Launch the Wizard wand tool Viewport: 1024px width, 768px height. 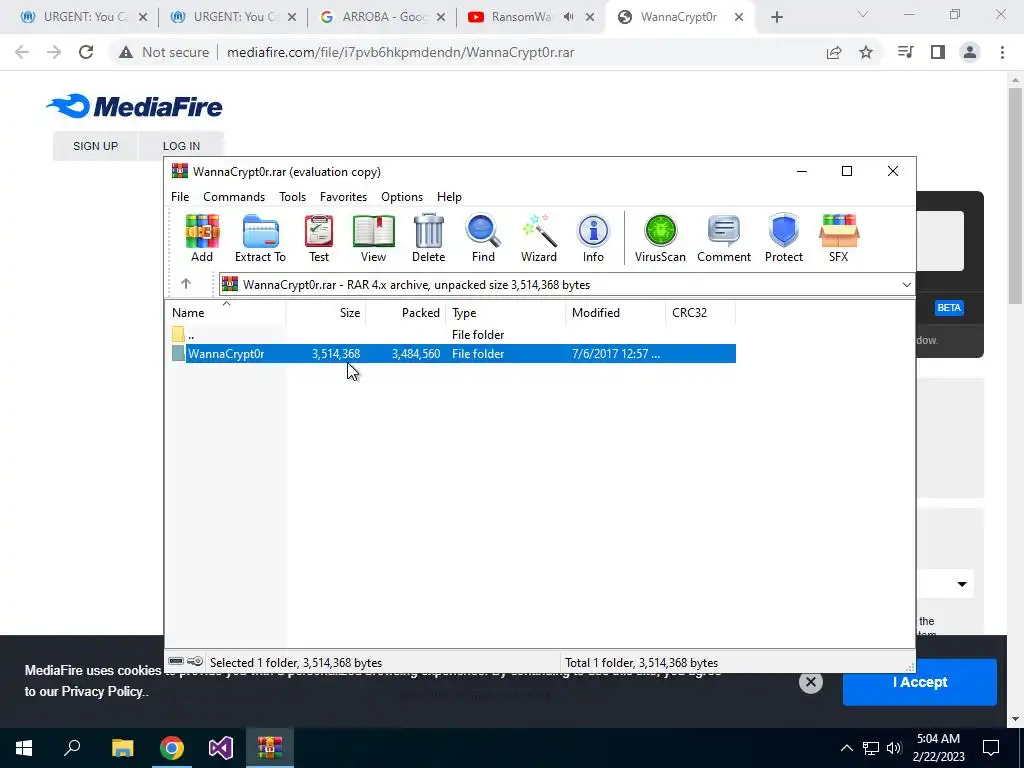pos(539,238)
